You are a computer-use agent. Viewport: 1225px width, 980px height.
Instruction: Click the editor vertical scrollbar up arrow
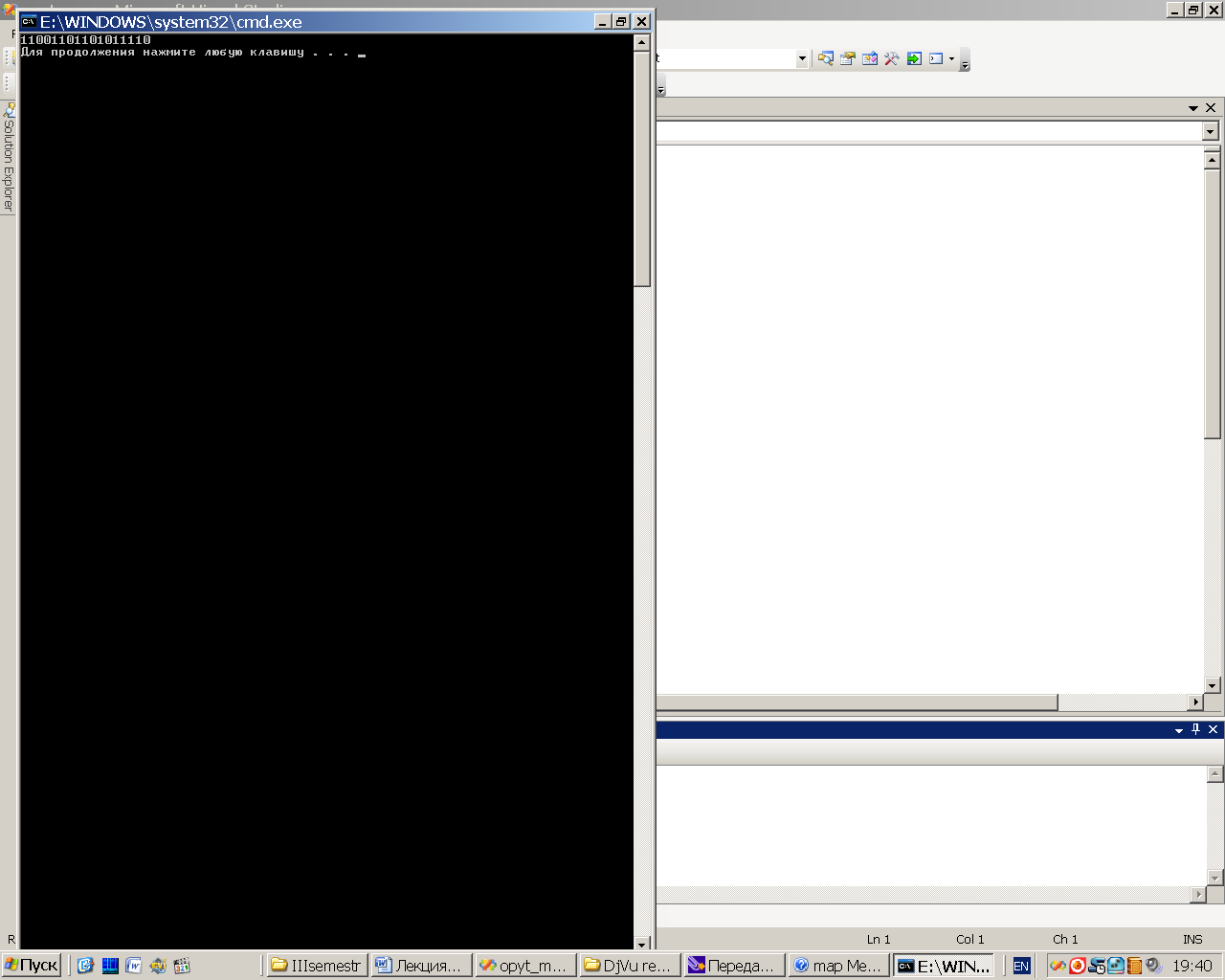[x=1213, y=161]
